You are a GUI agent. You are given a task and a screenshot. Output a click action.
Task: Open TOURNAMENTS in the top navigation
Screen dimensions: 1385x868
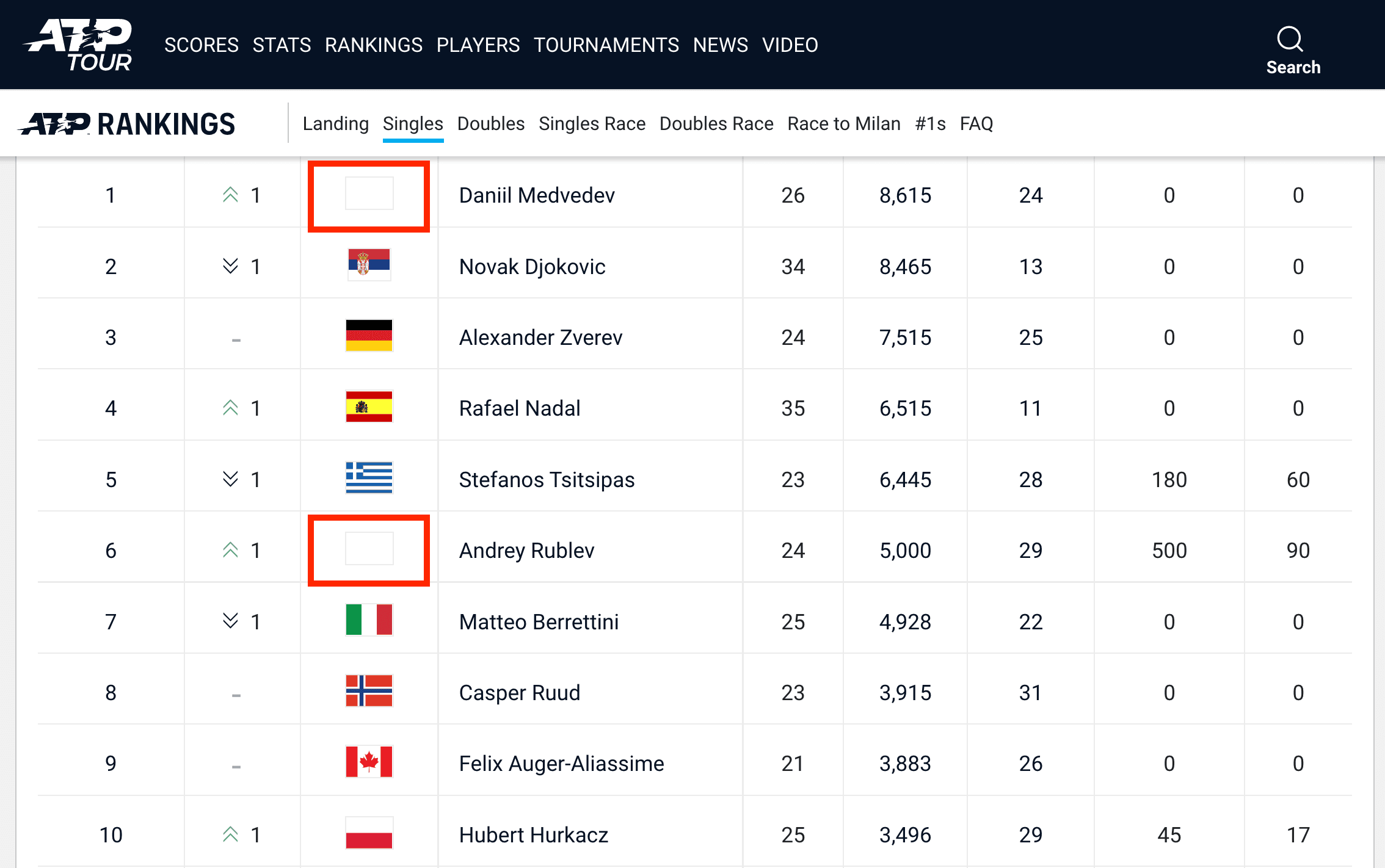point(606,45)
